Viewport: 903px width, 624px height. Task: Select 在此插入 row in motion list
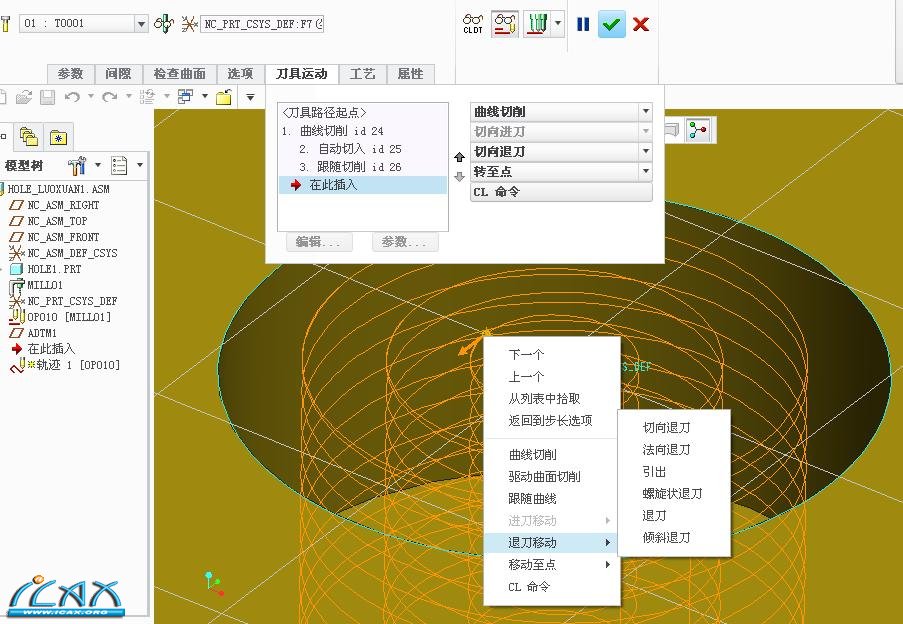[x=363, y=185]
